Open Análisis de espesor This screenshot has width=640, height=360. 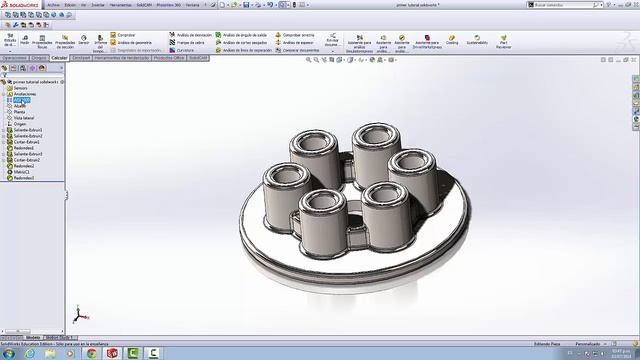coord(294,42)
